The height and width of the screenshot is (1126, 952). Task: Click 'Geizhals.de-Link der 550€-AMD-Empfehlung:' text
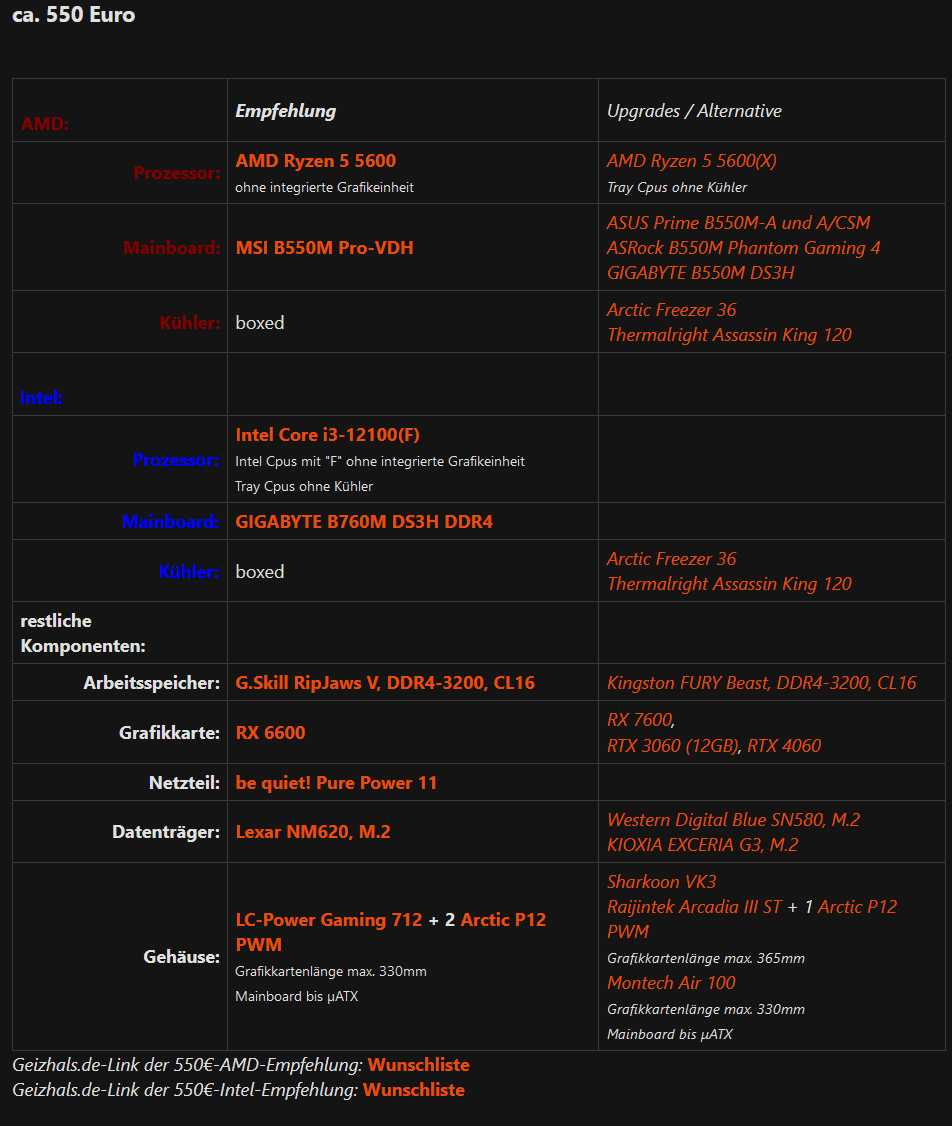[187, 1065]
